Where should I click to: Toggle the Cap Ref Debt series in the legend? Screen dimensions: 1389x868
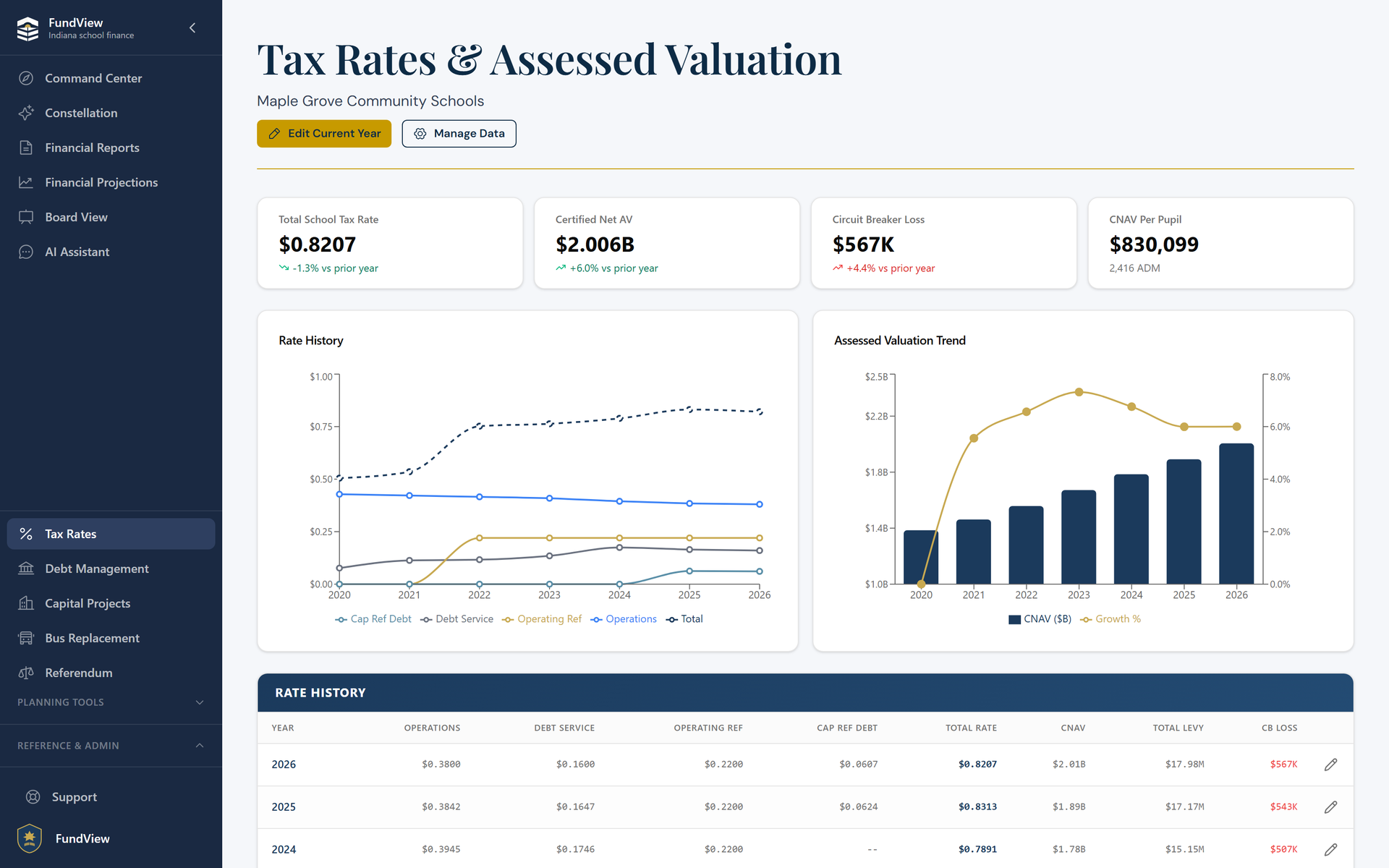(x=373, y=619)
